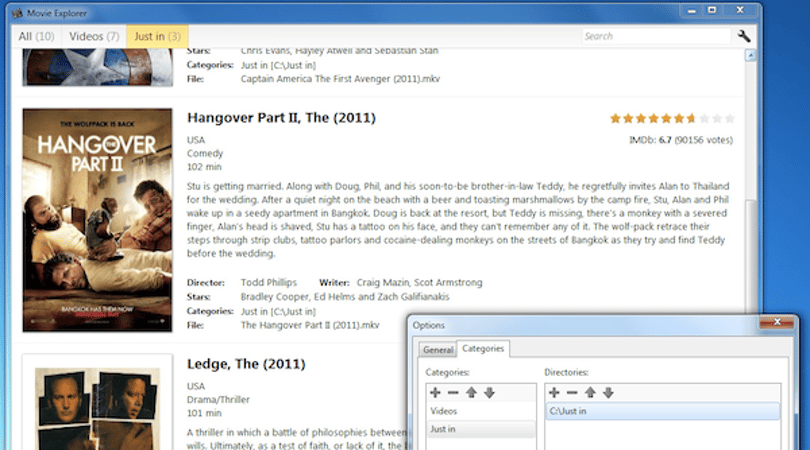
Task: Click the Search input field
Action: pyautogui.click(x=656, y=36)
